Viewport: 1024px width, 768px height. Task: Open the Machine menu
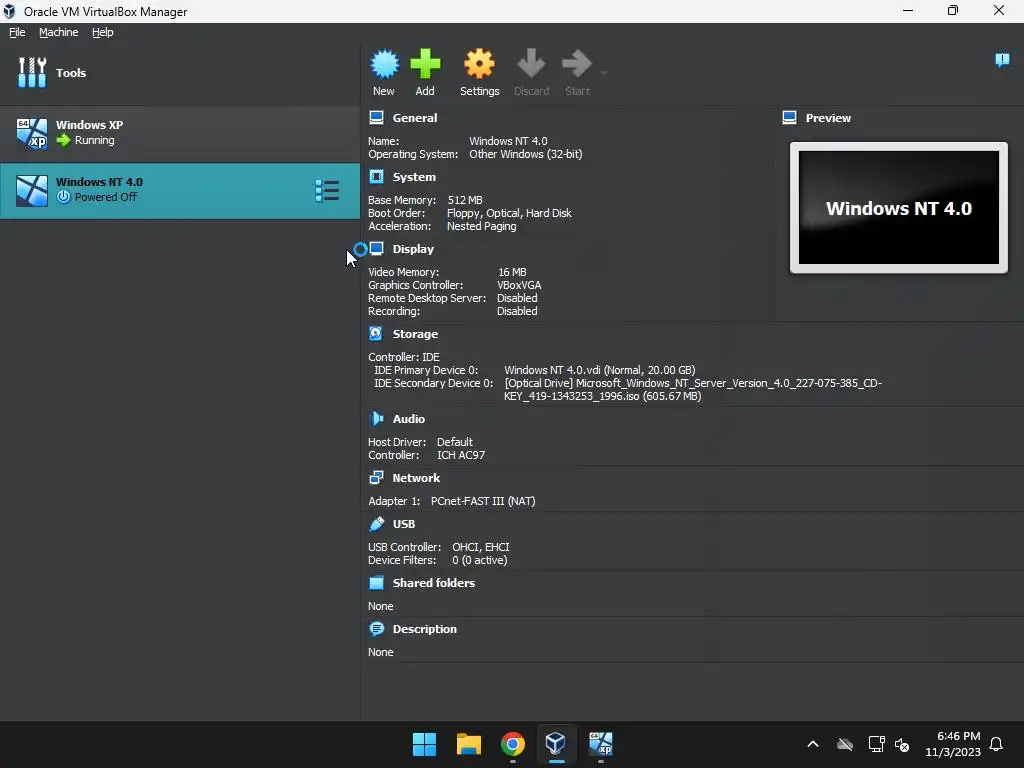(x=58, y=32)
